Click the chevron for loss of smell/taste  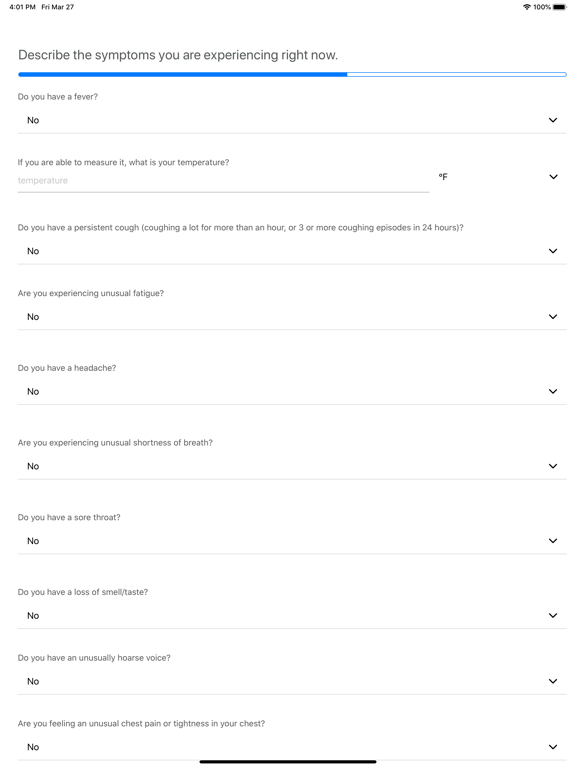pyautogui.click(x=553, y=616)
